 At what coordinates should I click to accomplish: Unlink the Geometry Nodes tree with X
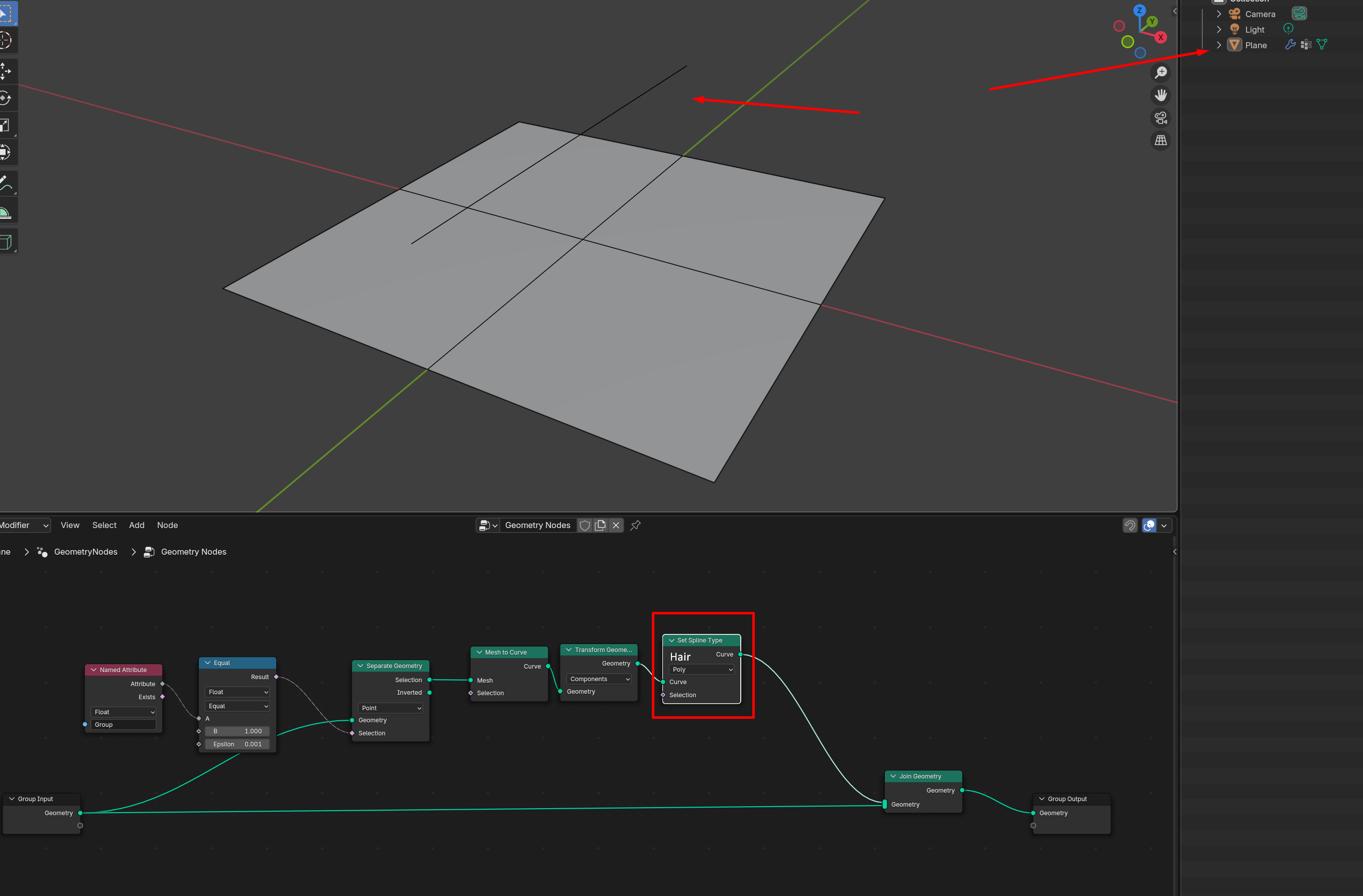[616, 525]
